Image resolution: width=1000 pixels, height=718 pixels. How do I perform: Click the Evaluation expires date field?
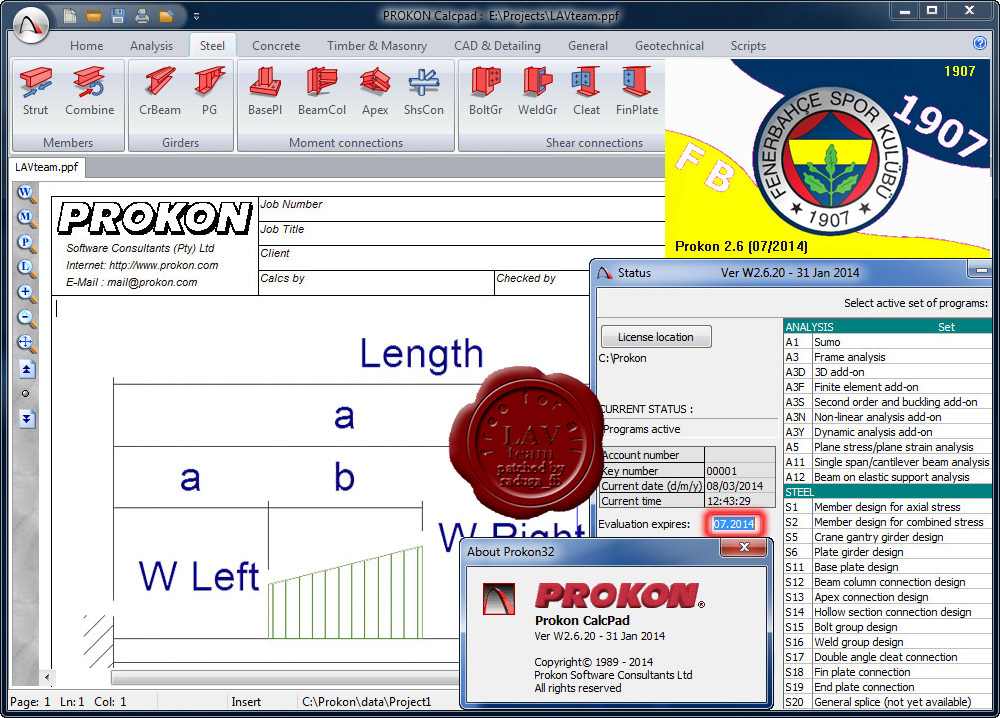[733, 524]
